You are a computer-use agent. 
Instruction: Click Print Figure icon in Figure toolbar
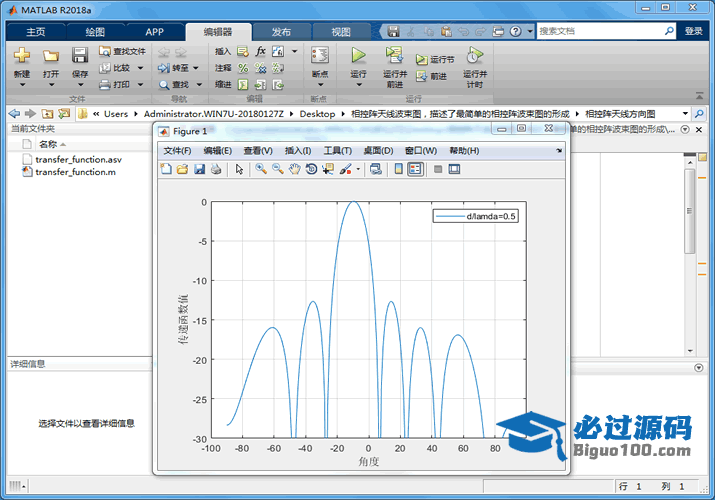point(216,169)
